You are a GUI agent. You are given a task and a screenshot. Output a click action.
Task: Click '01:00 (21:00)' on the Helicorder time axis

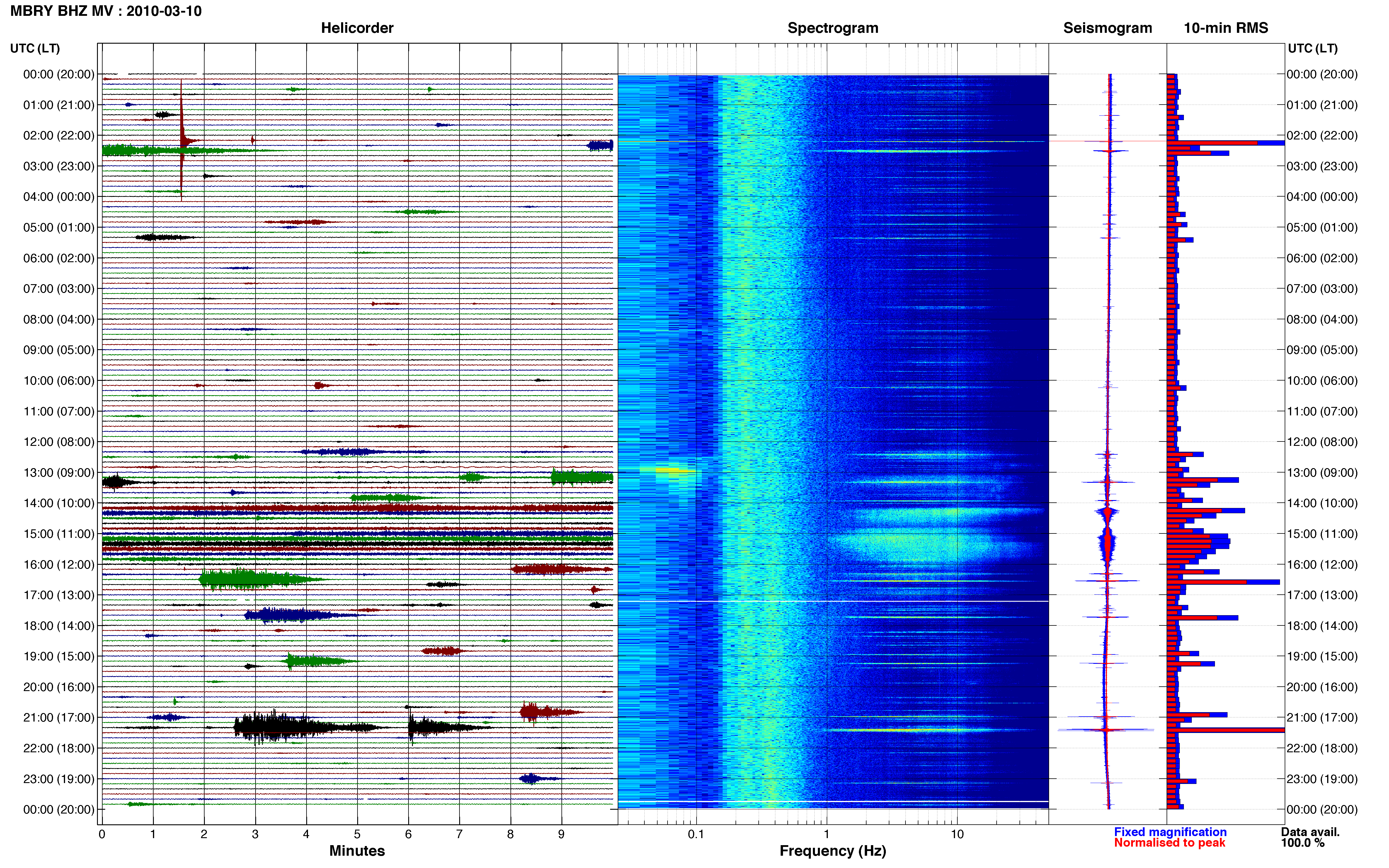tap(59, 105)
